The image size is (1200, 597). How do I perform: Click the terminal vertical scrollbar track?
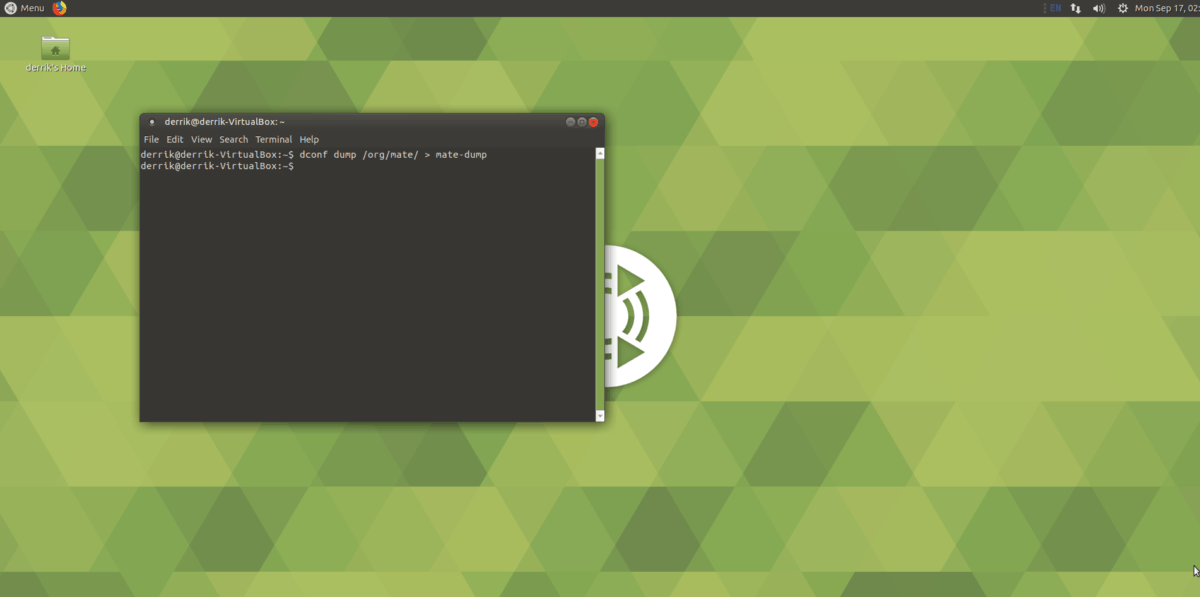[x=600, y=284]
